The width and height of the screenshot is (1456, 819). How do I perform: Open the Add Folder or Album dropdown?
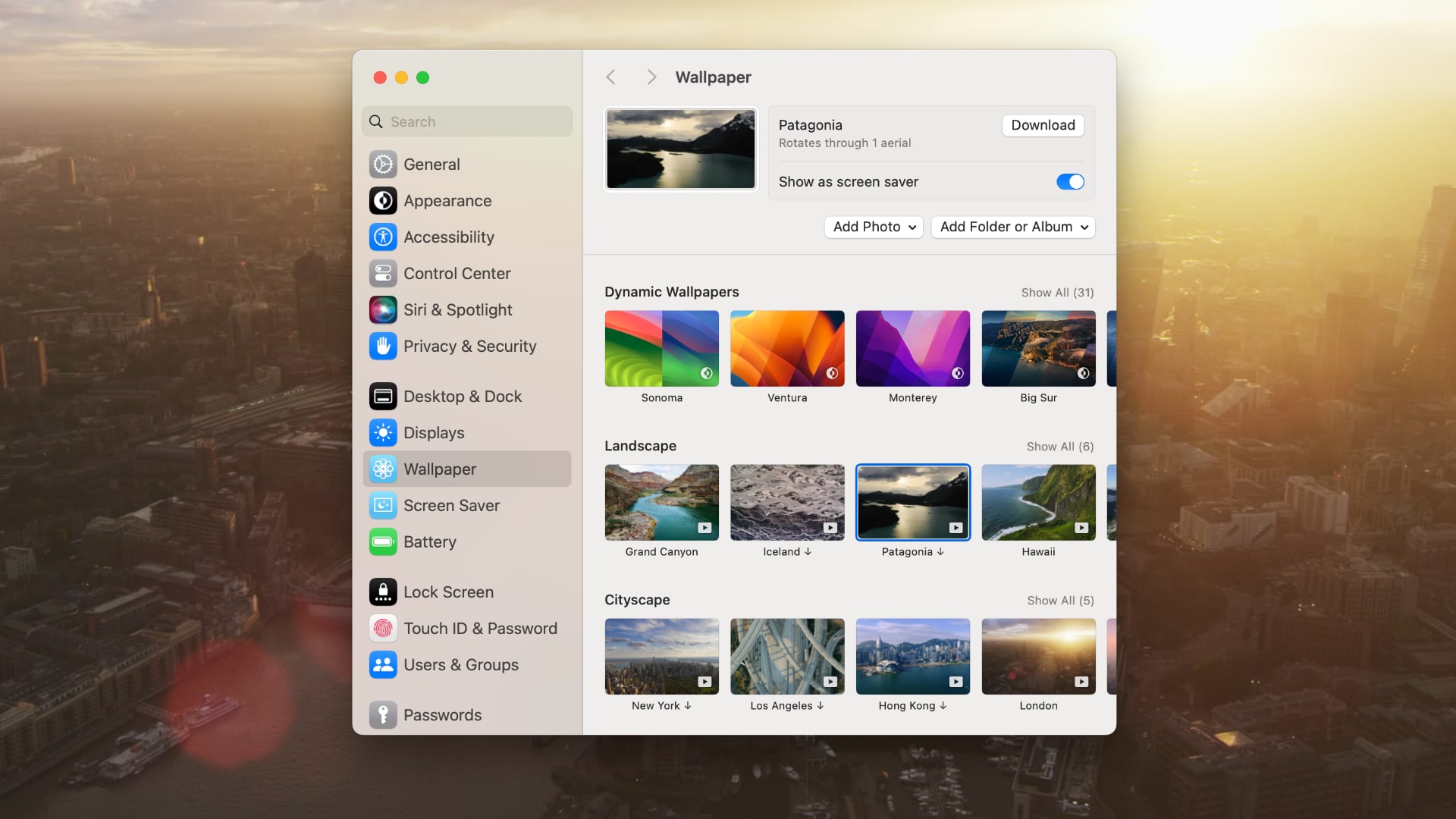pyautogui.click(x=1013, y=227)
